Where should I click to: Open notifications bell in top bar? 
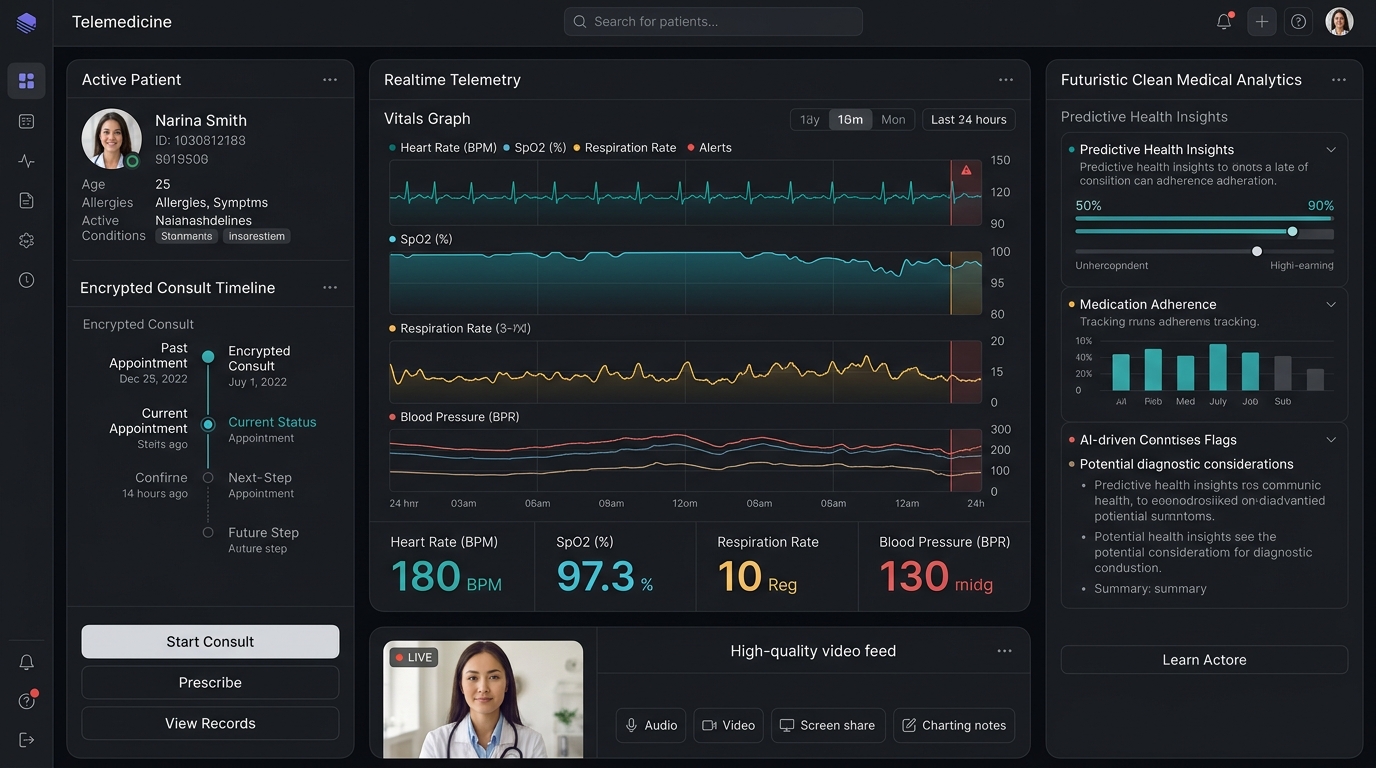[1224, 21]
